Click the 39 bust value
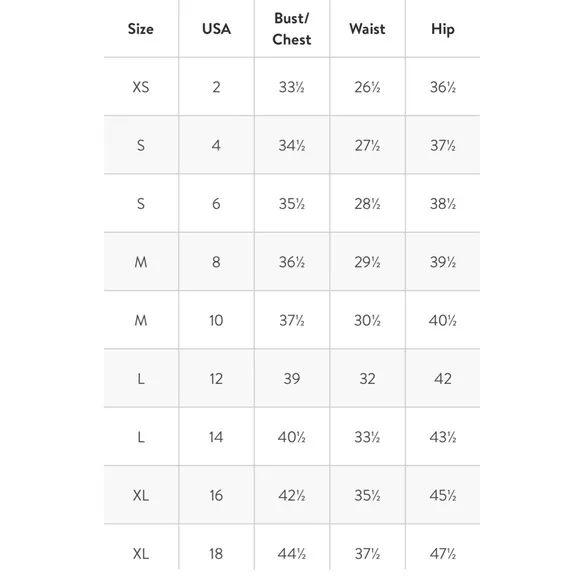Screen dimensions: 580x580 click(x=292, y=379)
